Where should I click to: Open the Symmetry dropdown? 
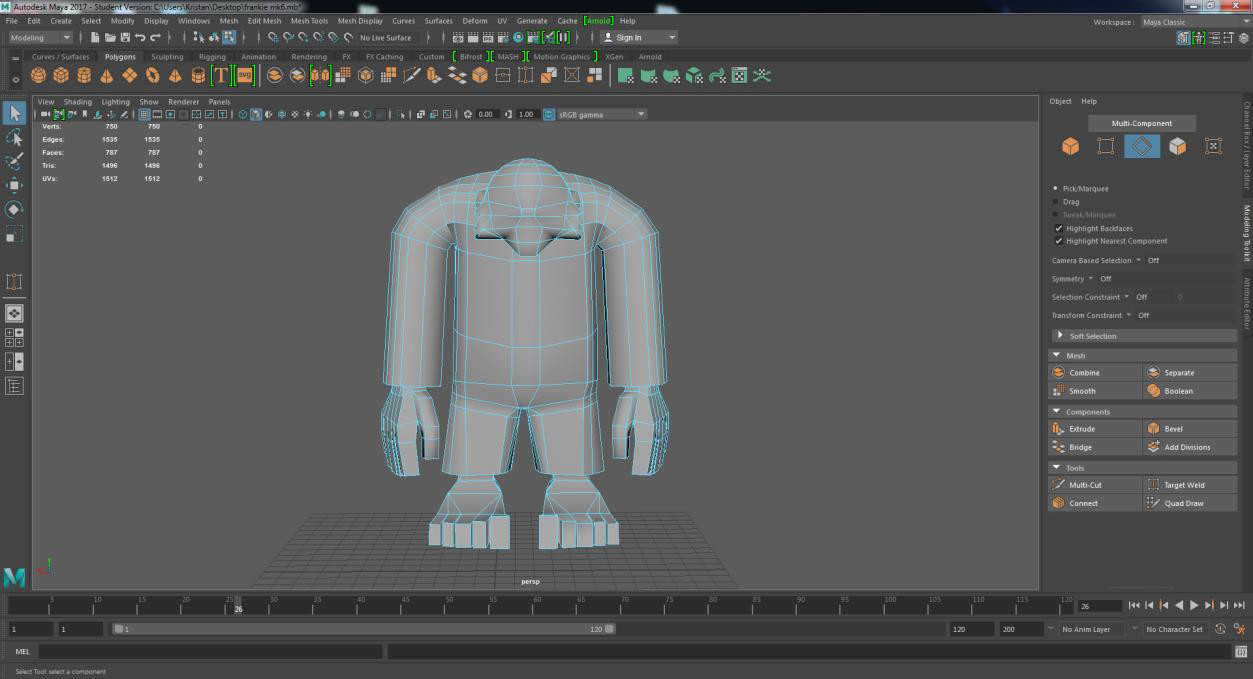[1091, 278]
